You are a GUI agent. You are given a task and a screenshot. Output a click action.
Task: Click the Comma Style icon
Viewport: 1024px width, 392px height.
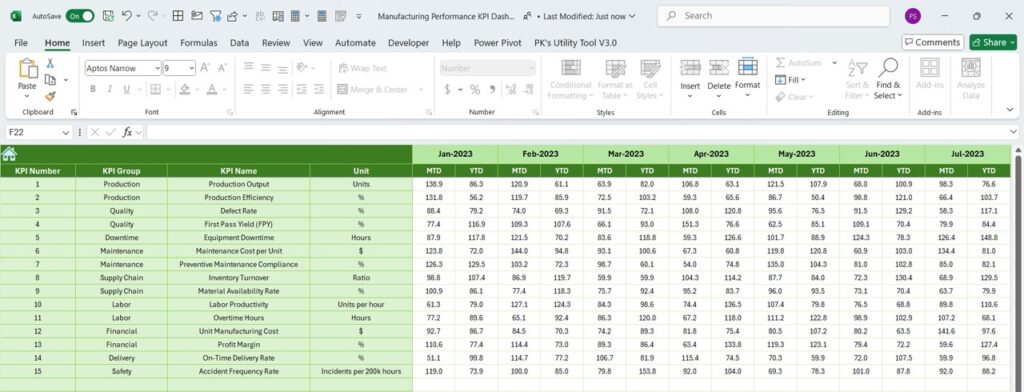492,90
